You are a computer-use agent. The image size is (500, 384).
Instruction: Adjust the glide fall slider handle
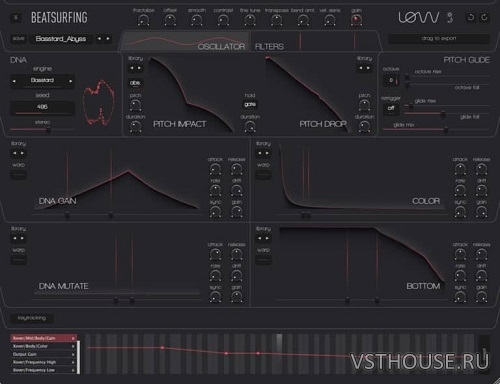tap(443, 114)
